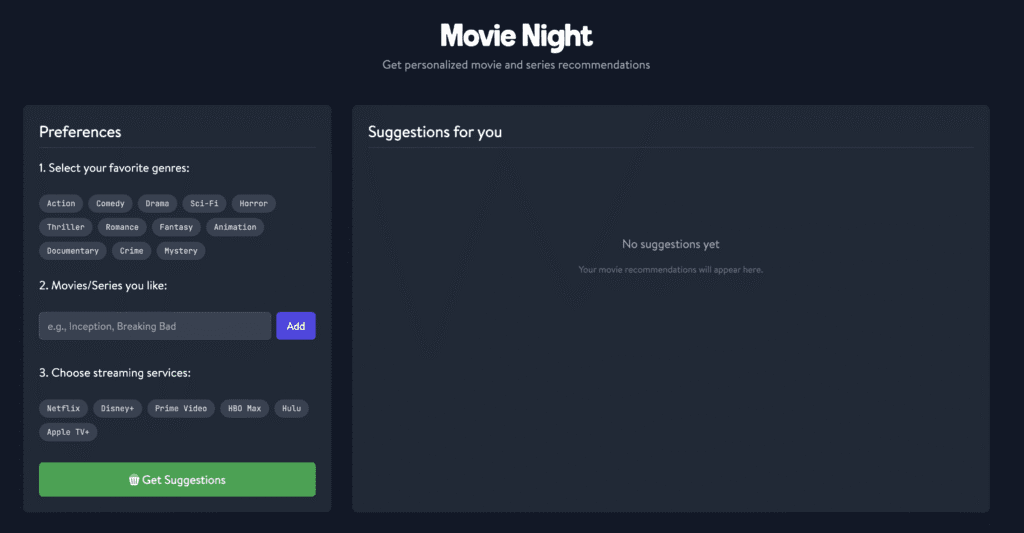
Task: Enable the HBO Max service chip
Action: click(x=244, y=408)
